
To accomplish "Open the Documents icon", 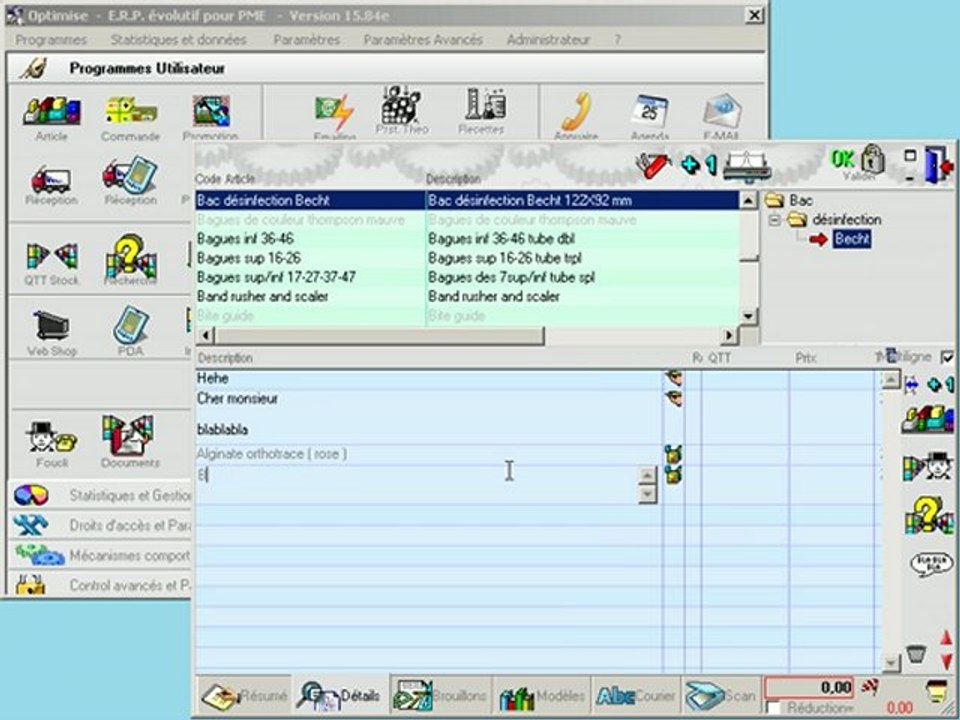I will click(x=130, y=436).
